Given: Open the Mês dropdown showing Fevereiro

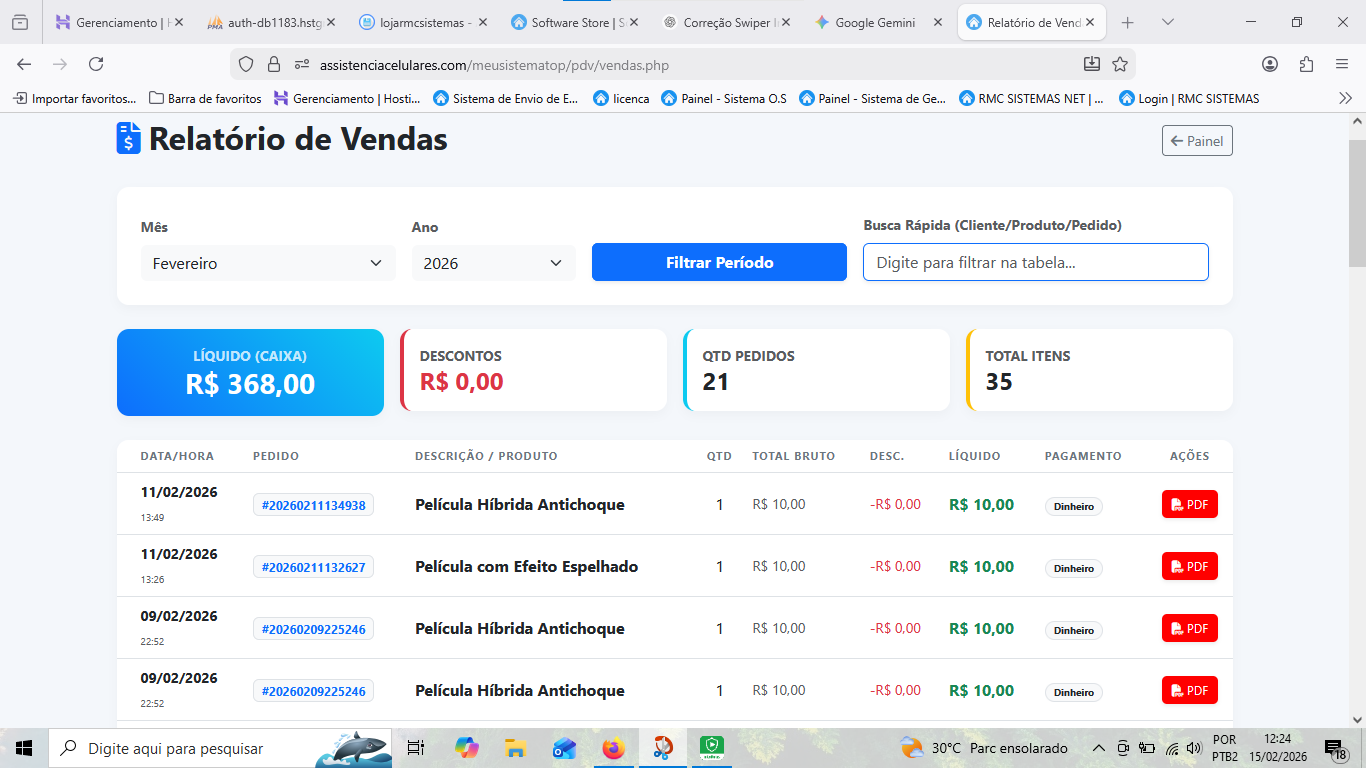Looking at the screenshot, I should pos(267,263).
